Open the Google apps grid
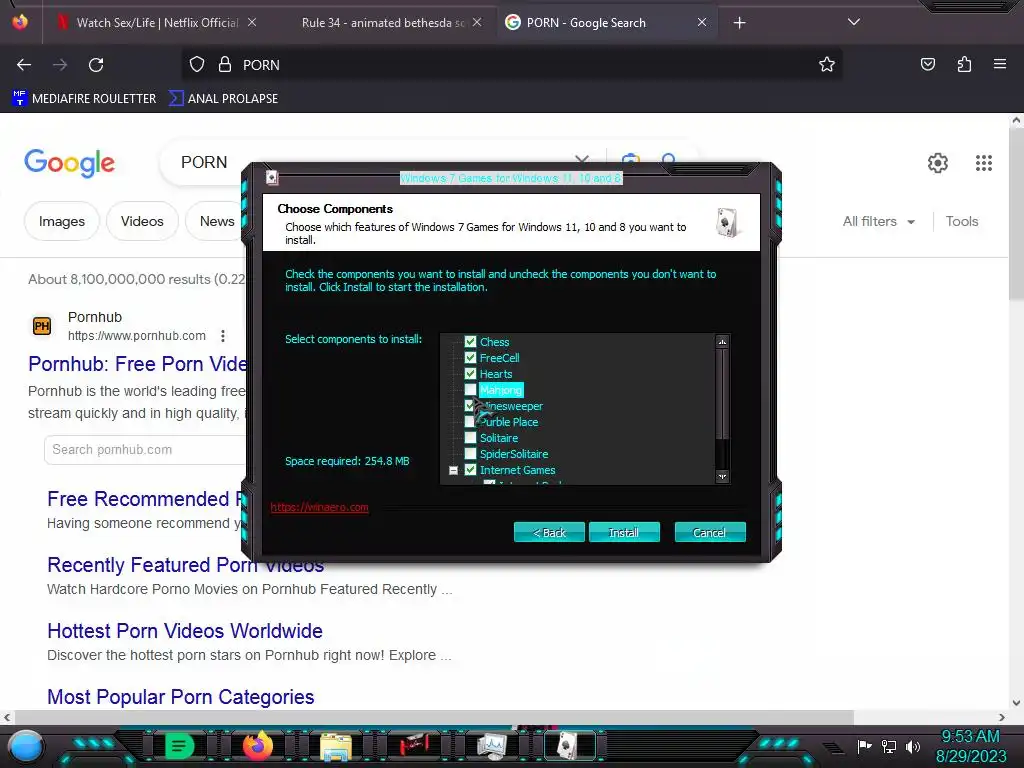This screenshot has width=1024, height=768. (984, 163)
